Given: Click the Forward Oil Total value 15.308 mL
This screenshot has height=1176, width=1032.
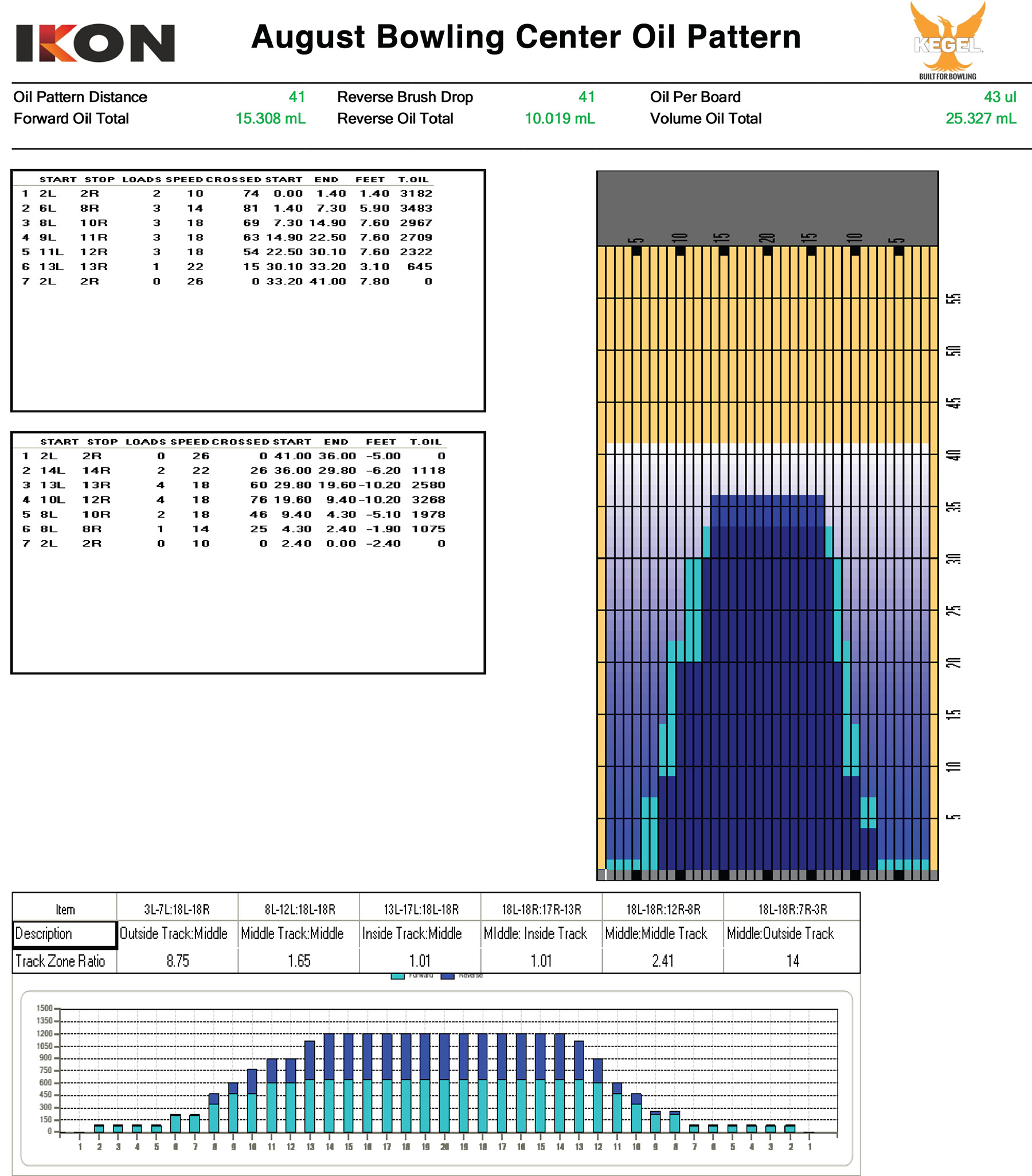Looking at the screenshot, I should [271, 119].
